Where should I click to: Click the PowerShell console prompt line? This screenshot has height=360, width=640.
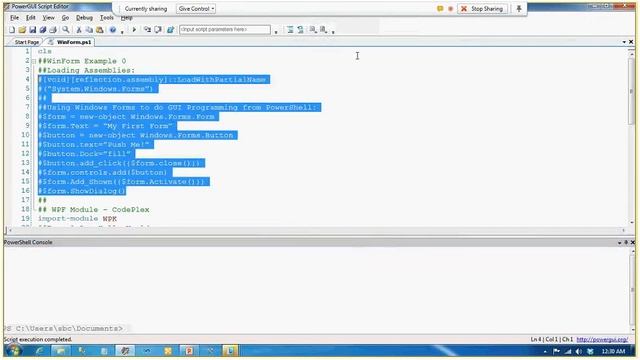pyautogui.click(x=63, y=328)
